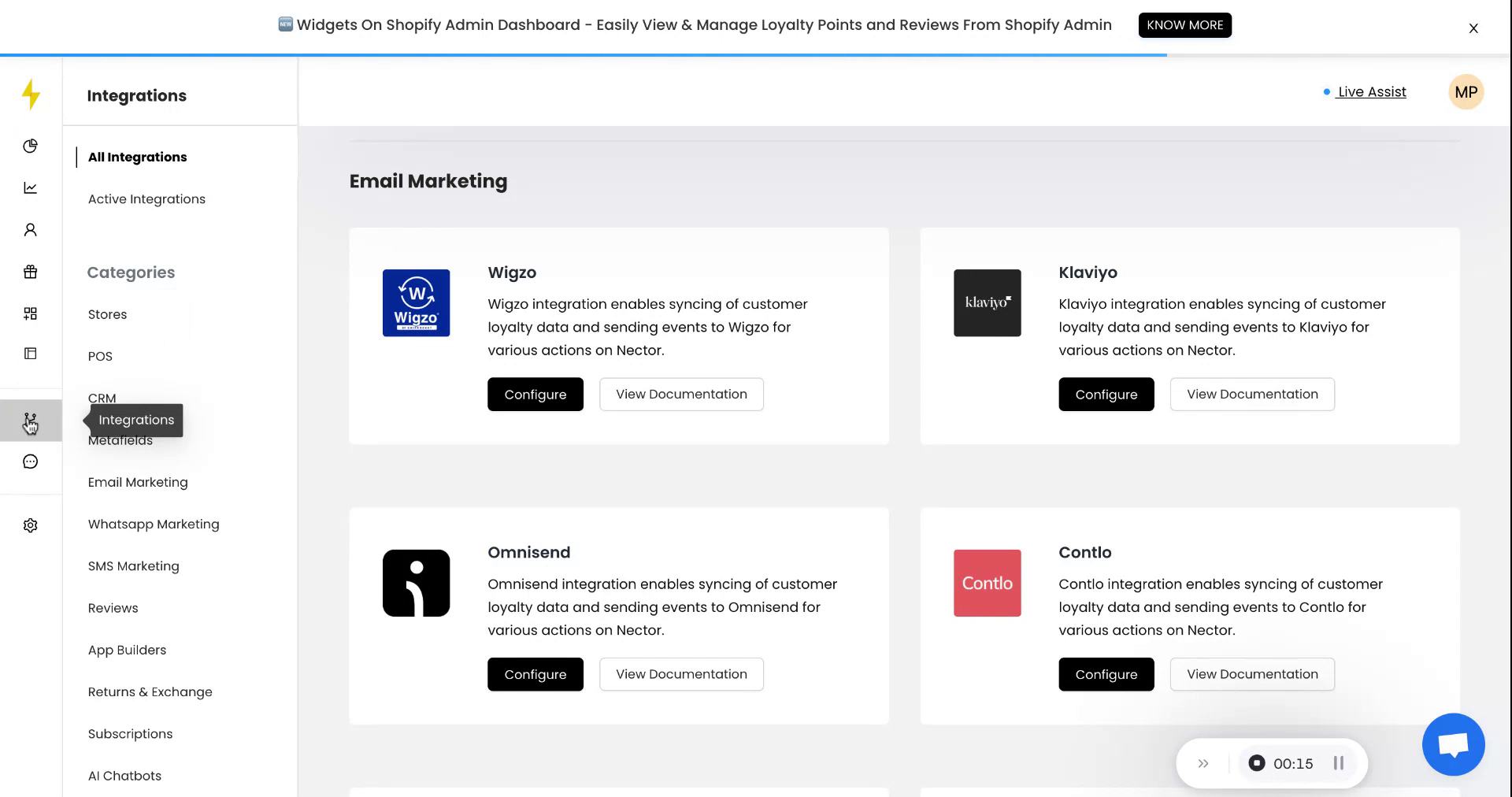This screenshot has height=797, width=1512.
Task: Open the pie chart dashboard icon
Action: [x=31, y=146]
